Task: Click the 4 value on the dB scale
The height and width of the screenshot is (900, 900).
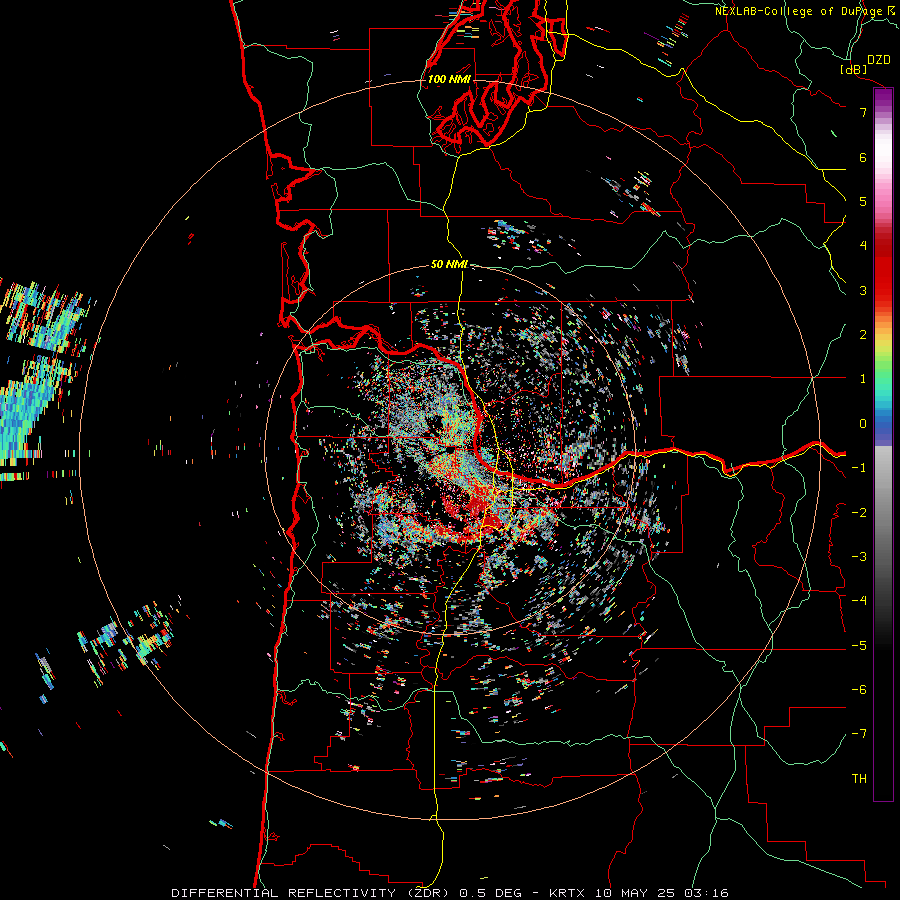Action: (863, 246)
